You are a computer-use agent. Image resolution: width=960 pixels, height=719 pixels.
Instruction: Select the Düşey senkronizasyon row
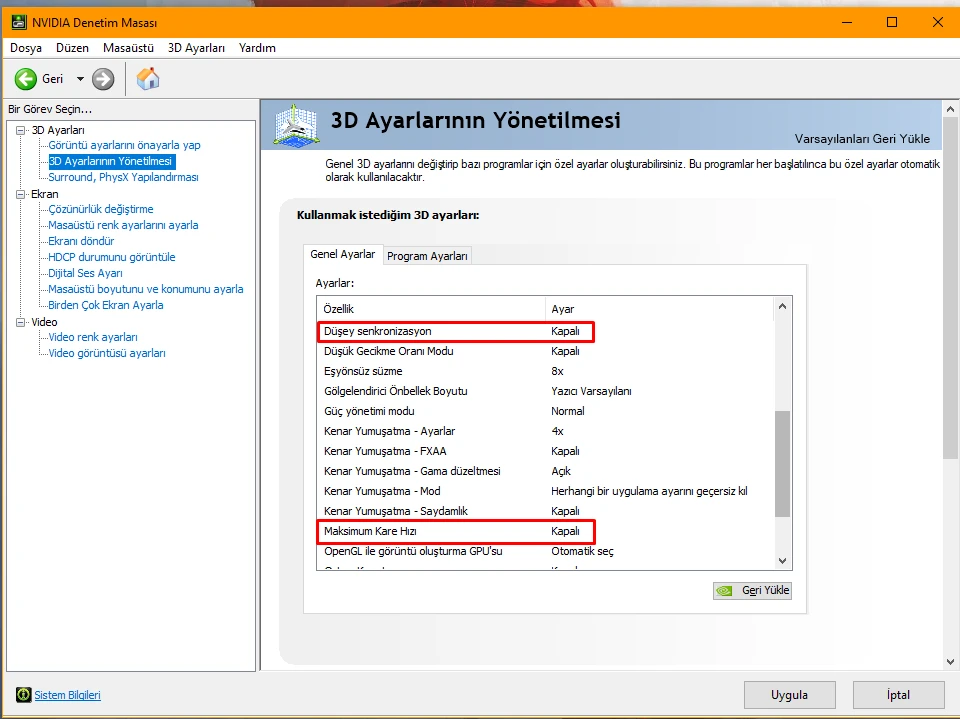point(546,331)
